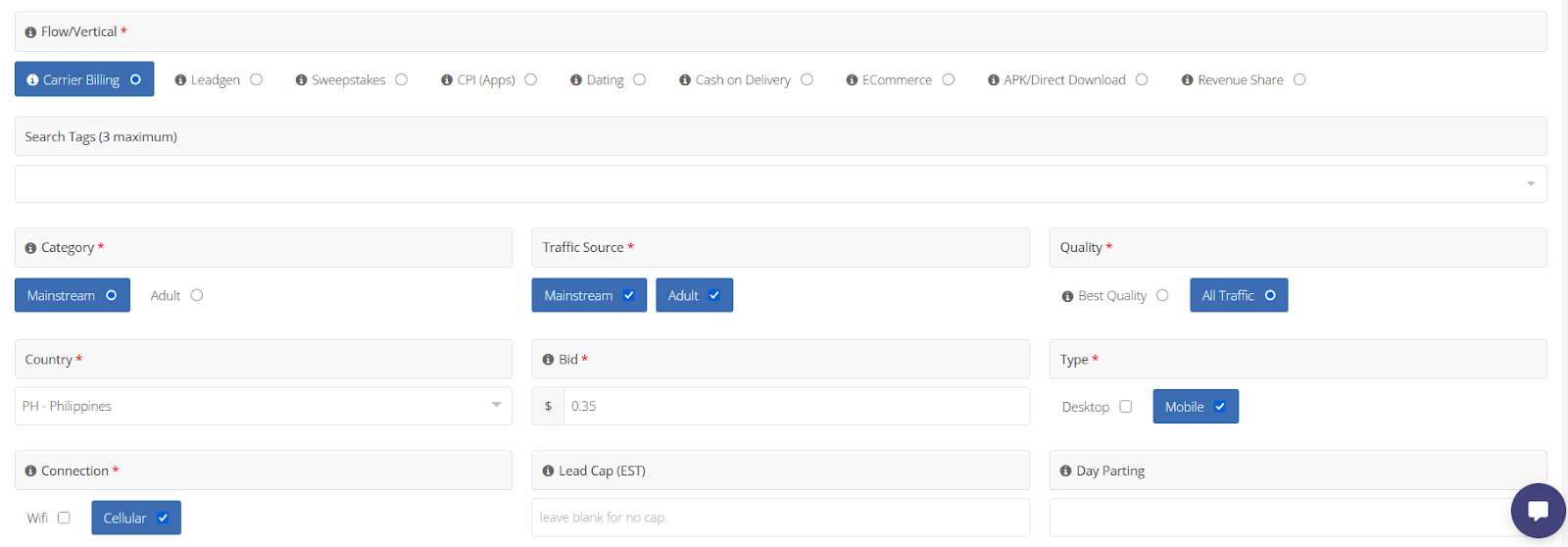The height and width of the screenshot is (547, 1568).
Task: Click the Bid info icon
Action: pyautogui.click(x=548, y=360)
